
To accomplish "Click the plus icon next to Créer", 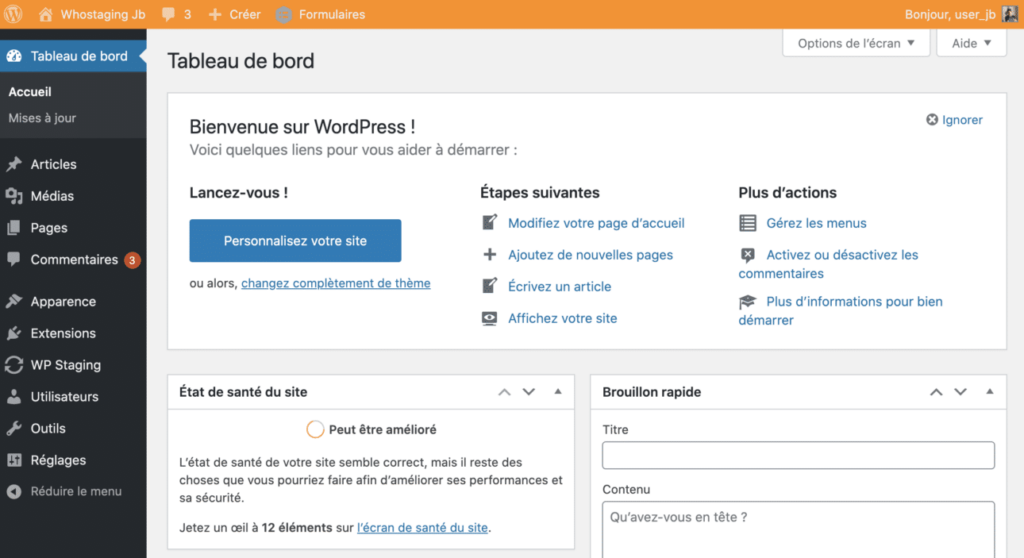I will pos(215,14).
